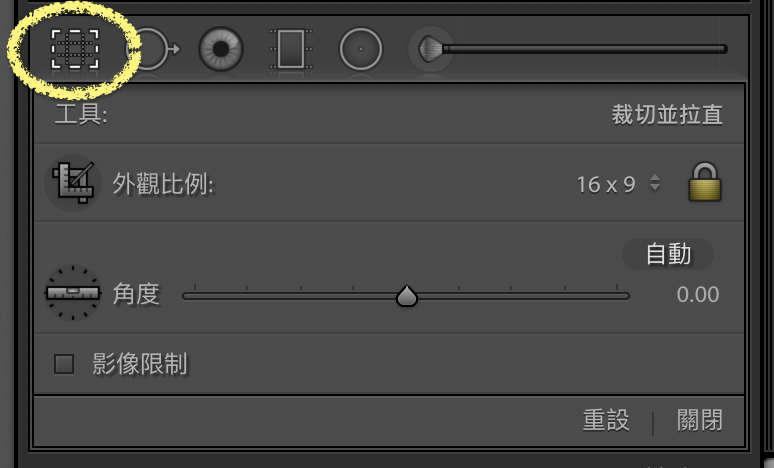
Task: Activate the Straighten level tool icon
Action: pos(73,293)
